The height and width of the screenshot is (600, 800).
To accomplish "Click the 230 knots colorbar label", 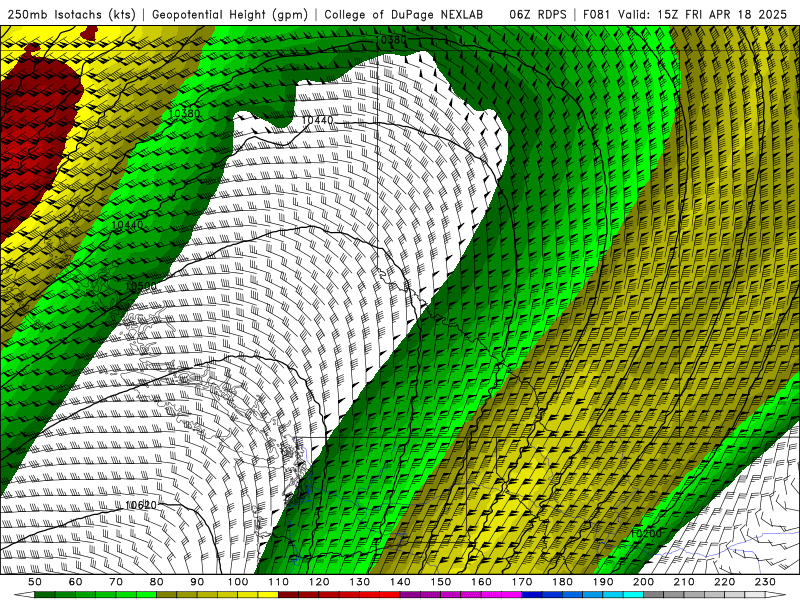I will coord(765,582).
